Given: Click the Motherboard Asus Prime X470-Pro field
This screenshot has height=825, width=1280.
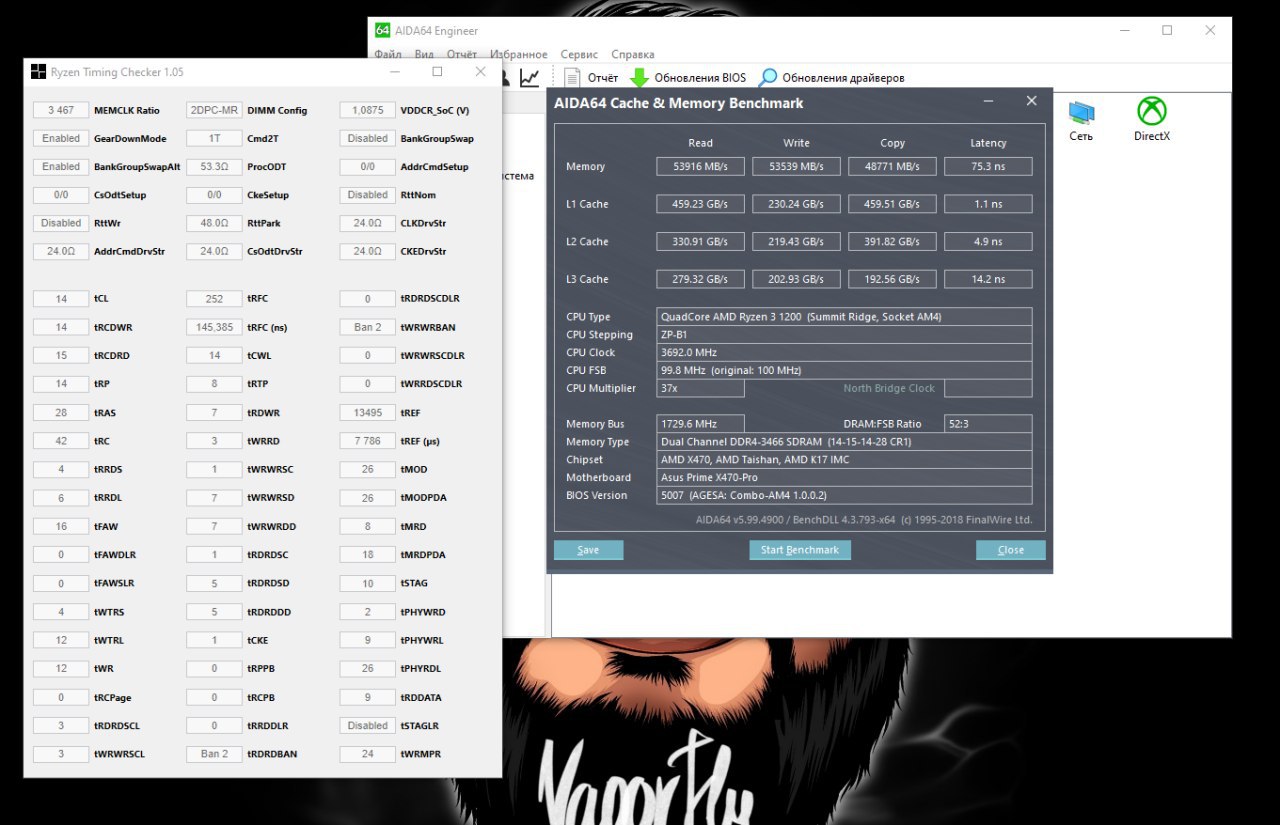Looking at the screenshot, I should click(x=844, y=477).
